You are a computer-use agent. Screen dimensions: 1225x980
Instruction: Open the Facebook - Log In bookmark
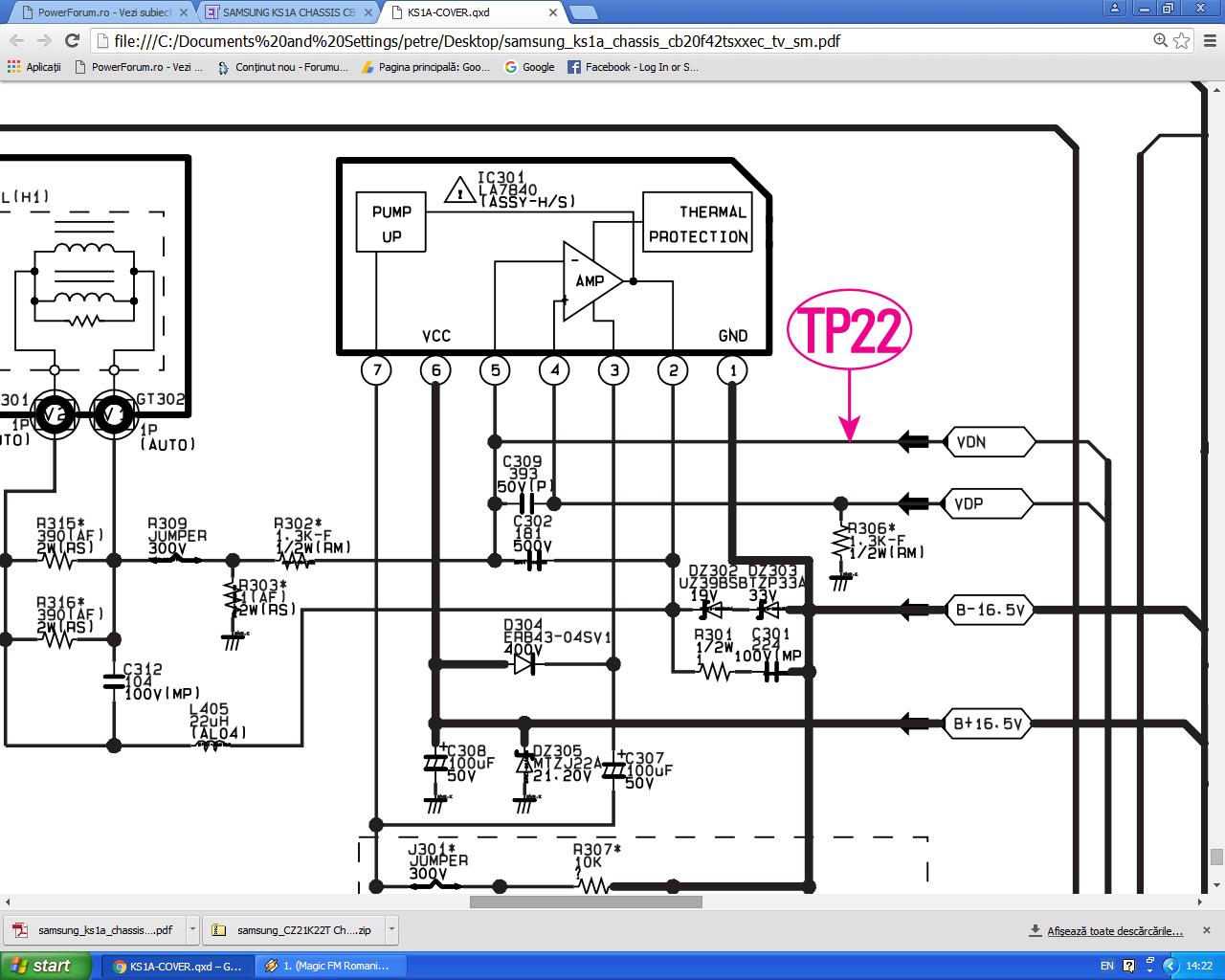633,67
